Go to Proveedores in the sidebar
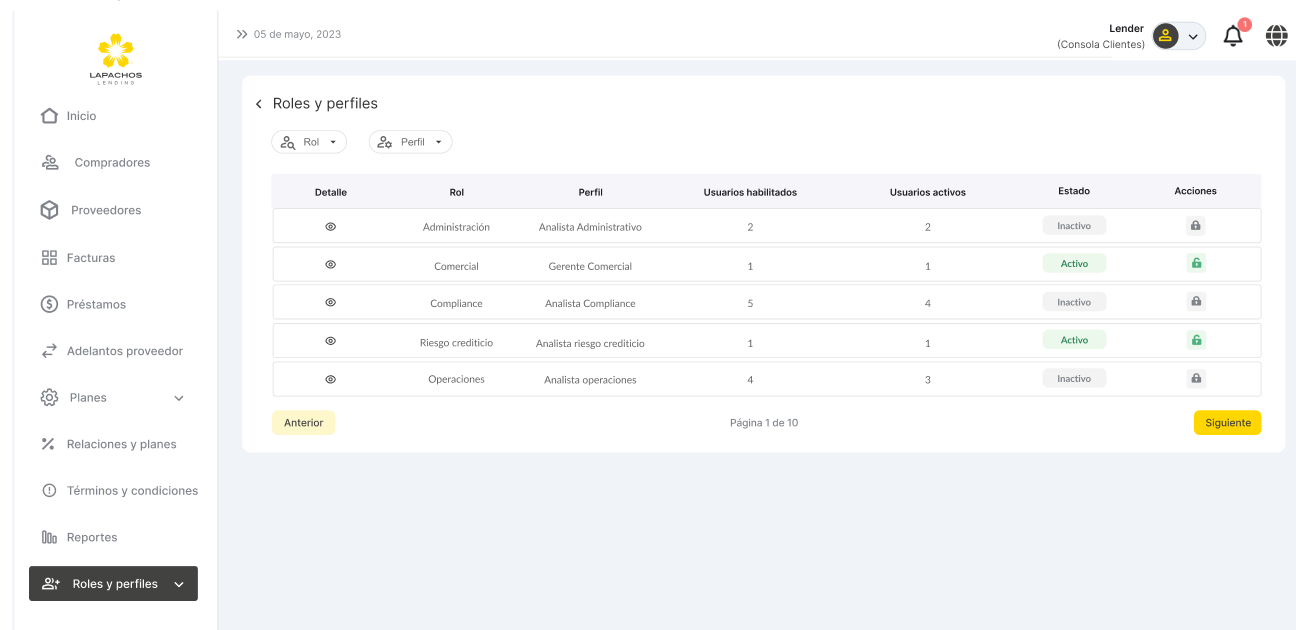Viewport: 1296px width, 630px height. coord(105,210)
